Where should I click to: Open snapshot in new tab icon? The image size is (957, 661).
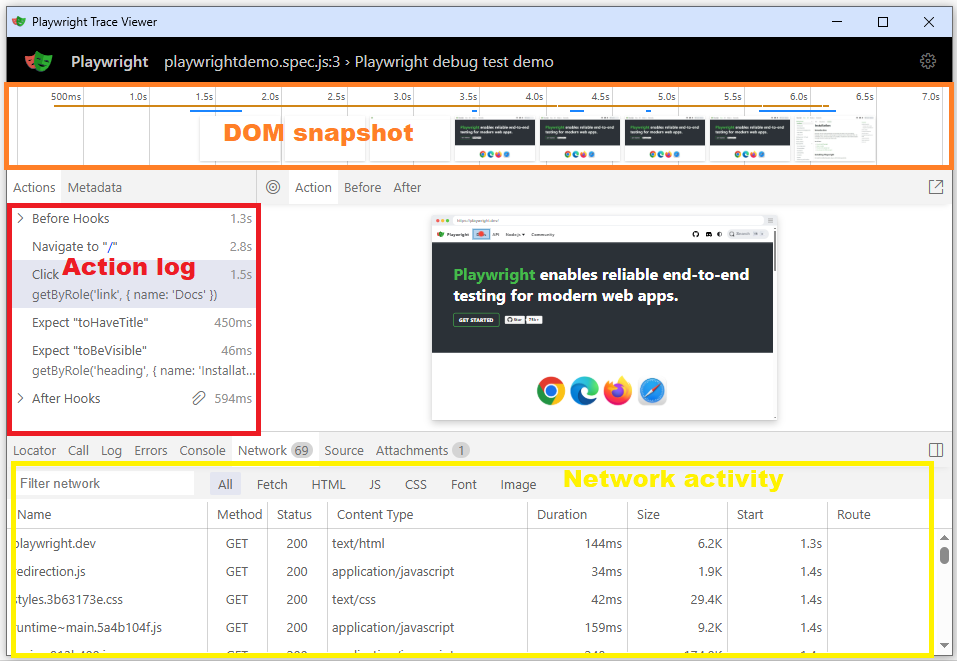click(x=936, y=187)
